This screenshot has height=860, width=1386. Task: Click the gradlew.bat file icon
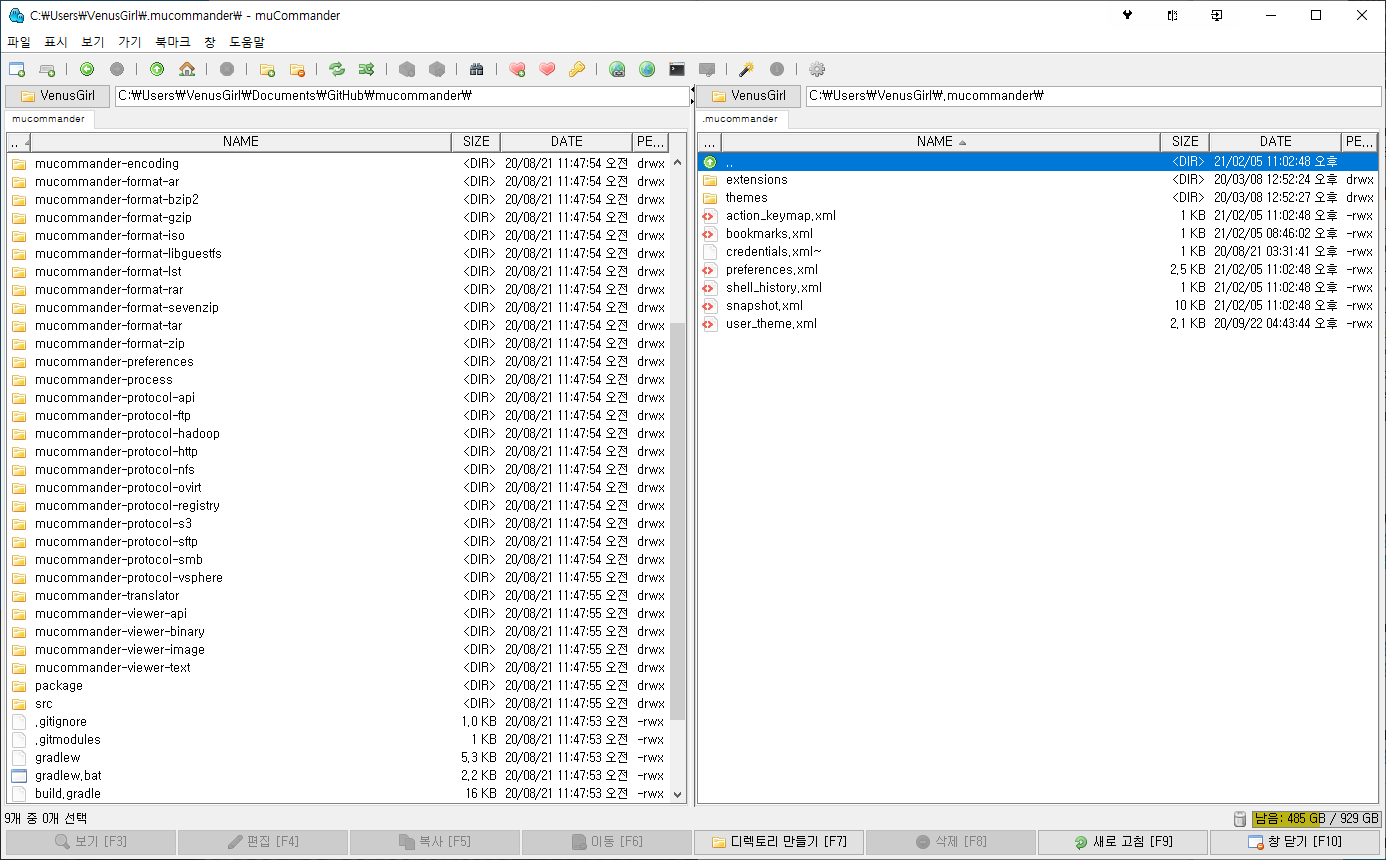click(19, 776)
